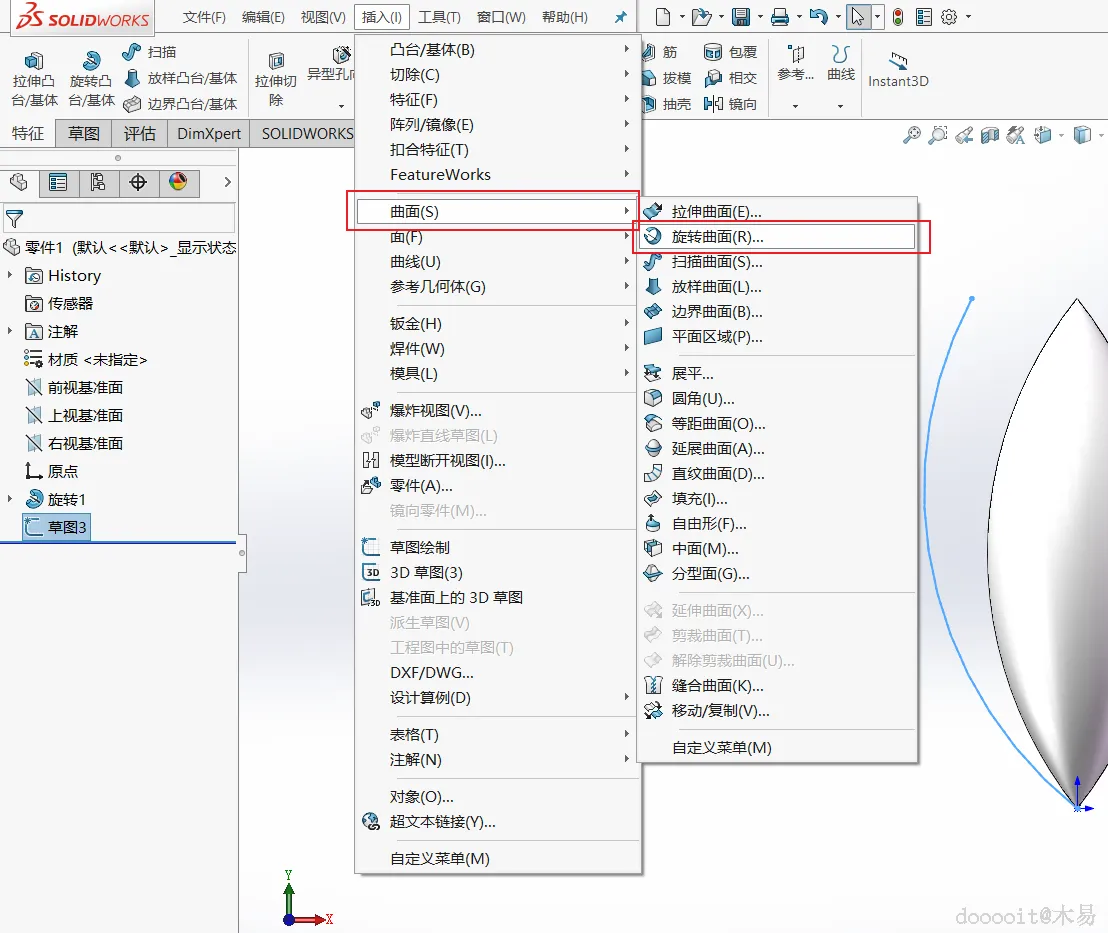Viewport: 1108px width, 933px height.
Task: Switch to the 草图 Sketch tab
Action: point(83,134)
